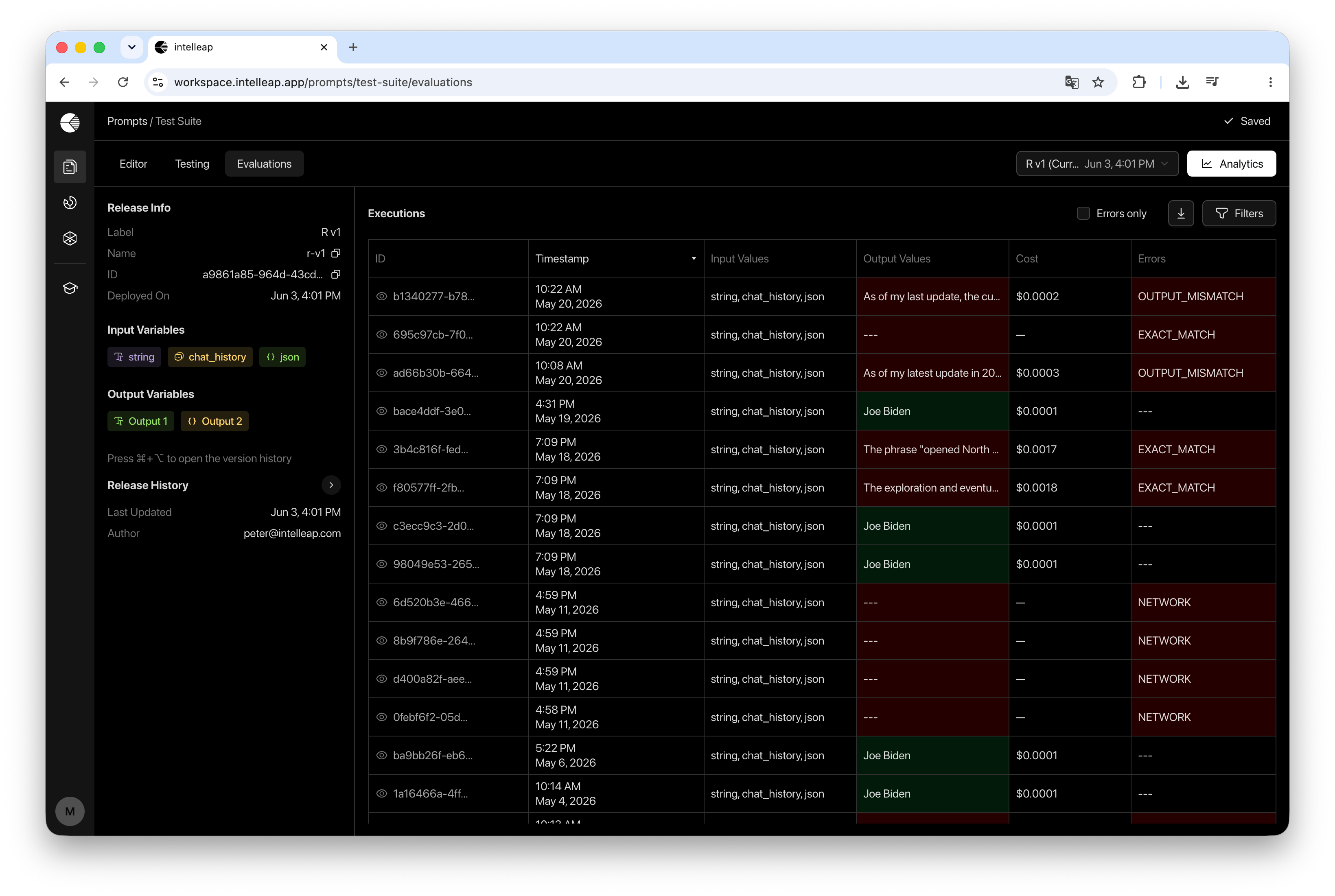Screen dimensions: 1335x896
Task: Sort executions by the Timestamp column
Action: point(616,258)
